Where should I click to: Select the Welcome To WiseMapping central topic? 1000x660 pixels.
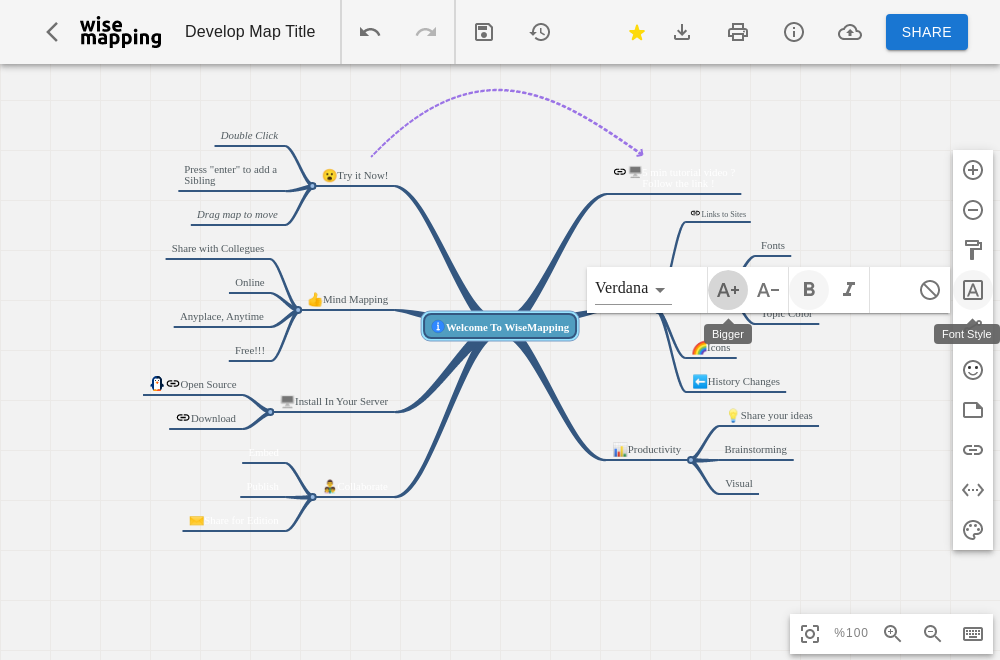[500, 326]
